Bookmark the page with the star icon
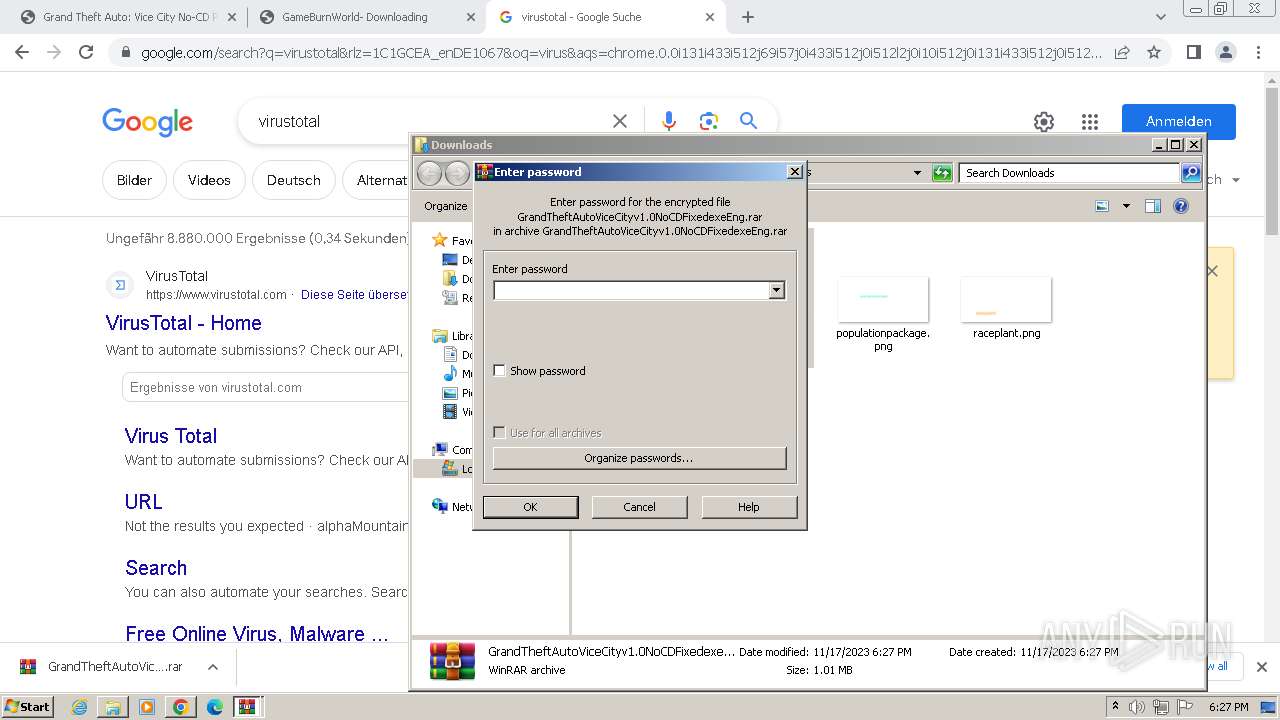Screen dimensions: 1280x720 click(x=1154, y=53)
